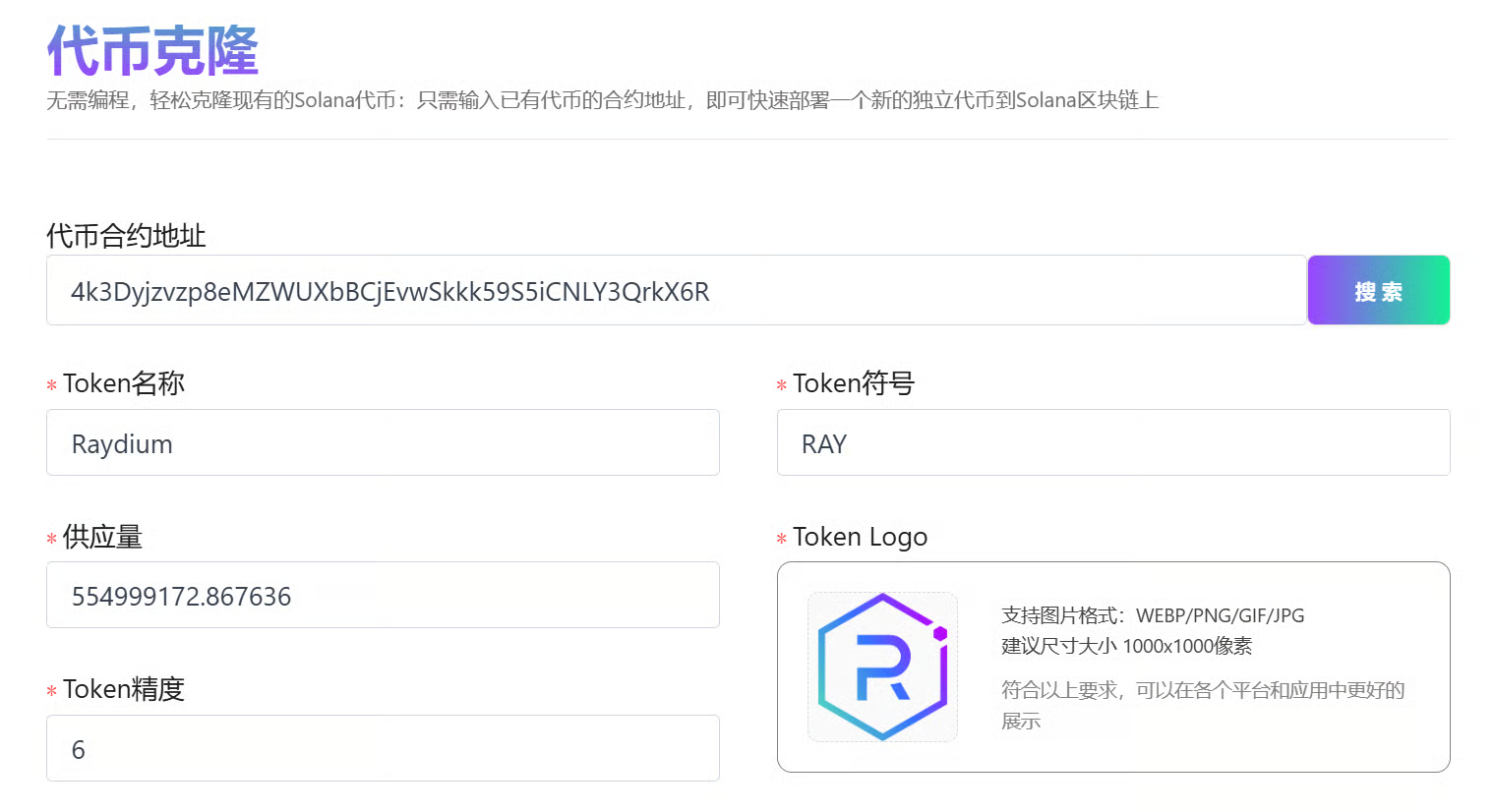Click the 供应量 field with 554999172.867636
This screenshot has width=1494, height=812.
[x=383, y=596]
